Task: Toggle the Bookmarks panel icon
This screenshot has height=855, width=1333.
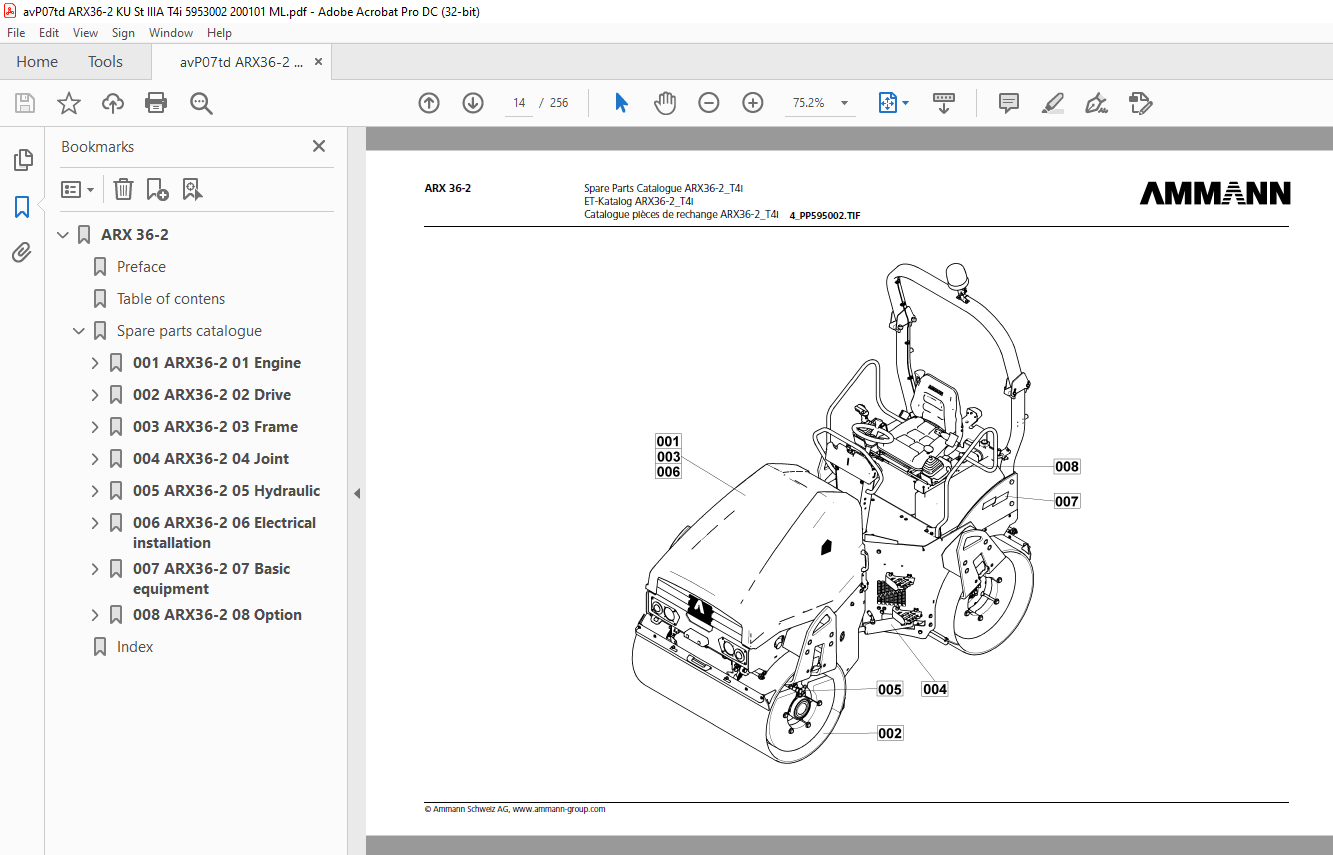Action: tap(22, 207)
